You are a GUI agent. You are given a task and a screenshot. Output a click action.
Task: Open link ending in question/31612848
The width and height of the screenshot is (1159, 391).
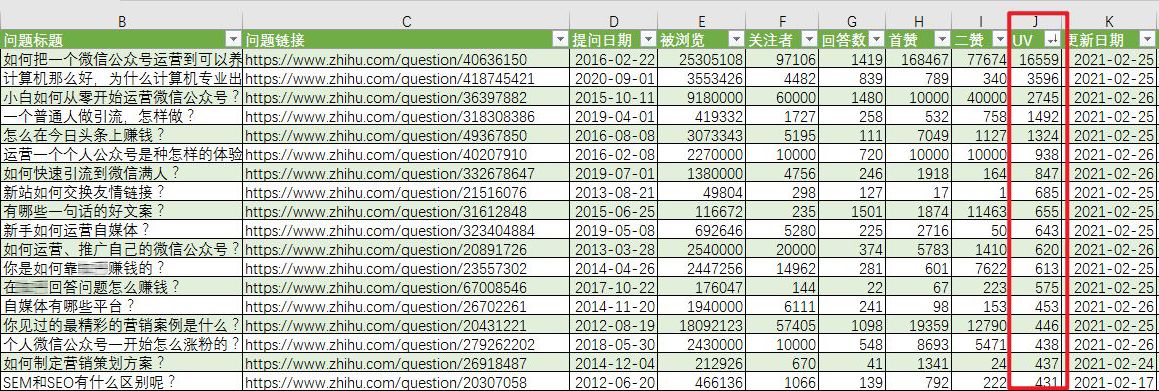[x=386, y=212]
